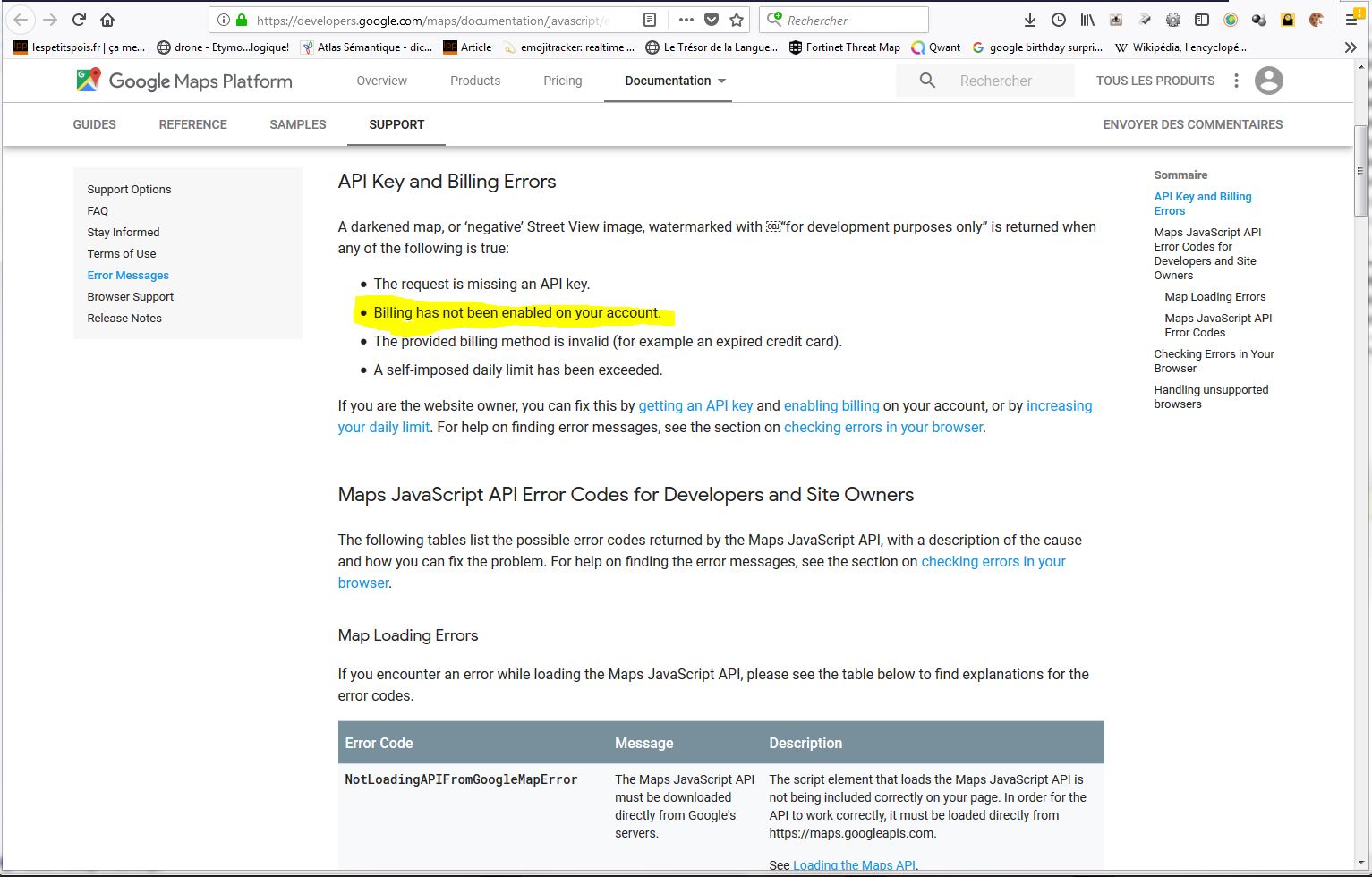The height and width of the screenshot is (877, 1372).
Task: Open the three-dot menu beside TOUS LES PRODUITS
Action: tap(1236, 81)
